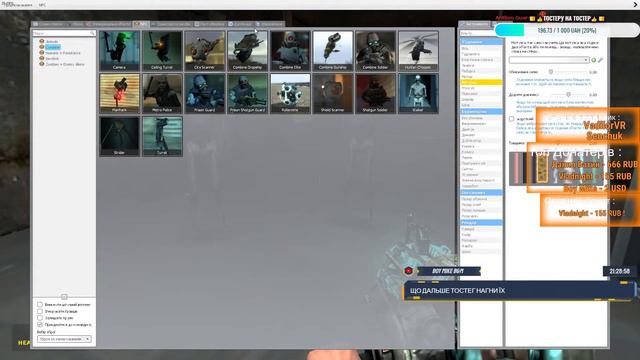Spawn the Combine Gunship
This screenshot has height=360, width=640.
333,51
